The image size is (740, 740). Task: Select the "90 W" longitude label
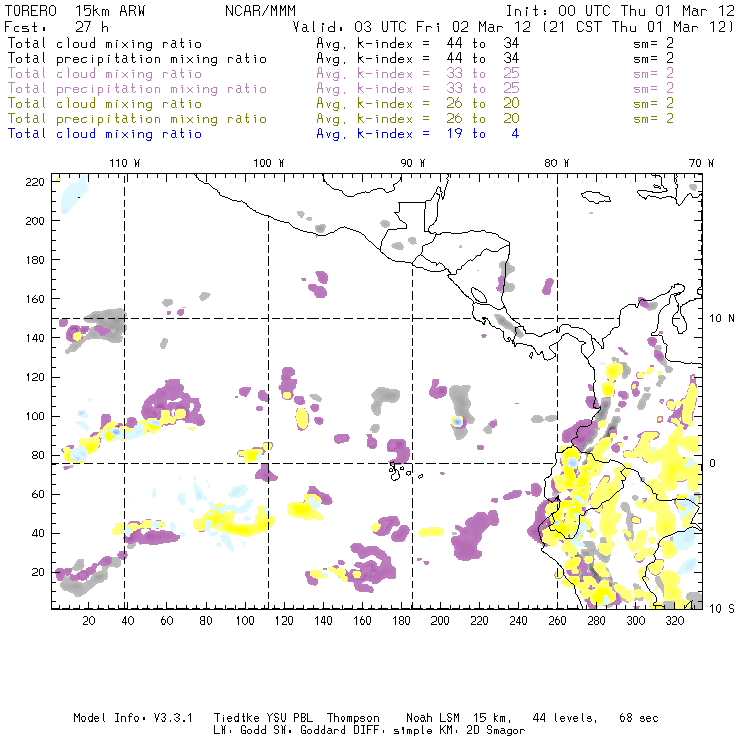tap(413, 163)
